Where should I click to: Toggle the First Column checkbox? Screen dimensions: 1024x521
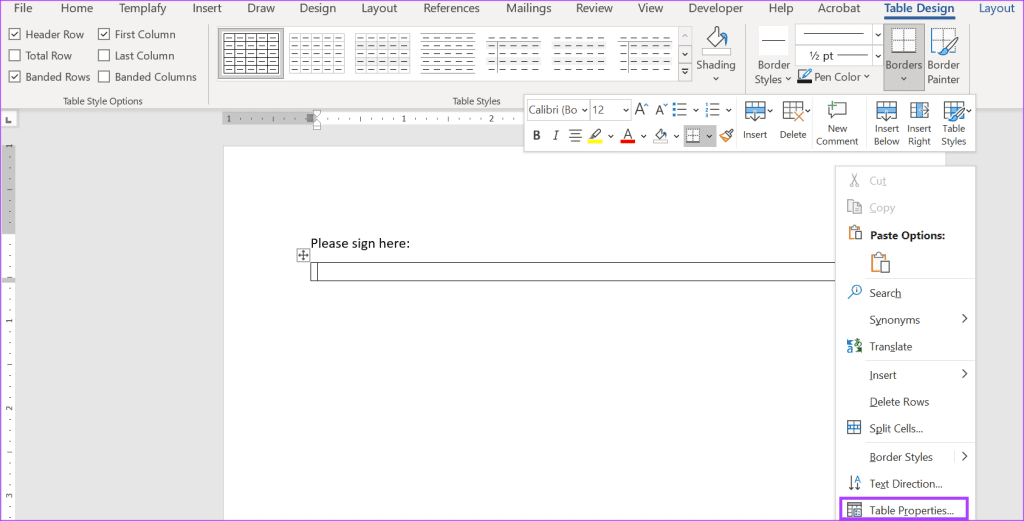104,34
